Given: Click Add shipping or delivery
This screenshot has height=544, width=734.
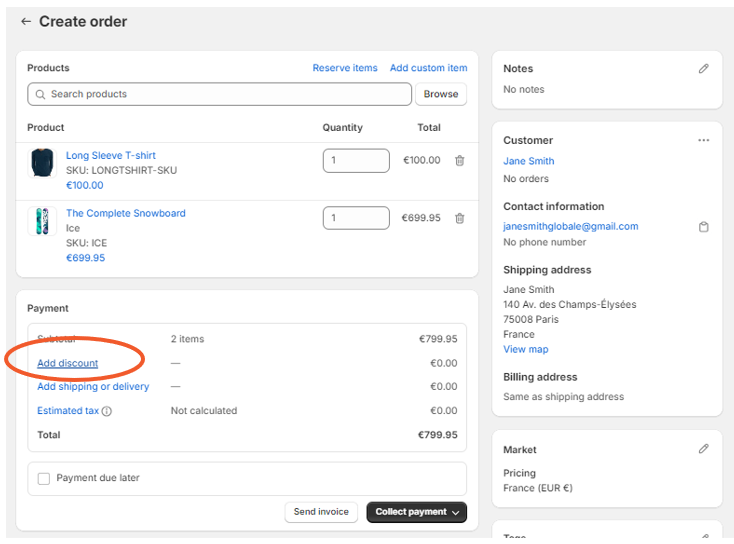Looking at the screenshot, I should click(x=93, y=387).
